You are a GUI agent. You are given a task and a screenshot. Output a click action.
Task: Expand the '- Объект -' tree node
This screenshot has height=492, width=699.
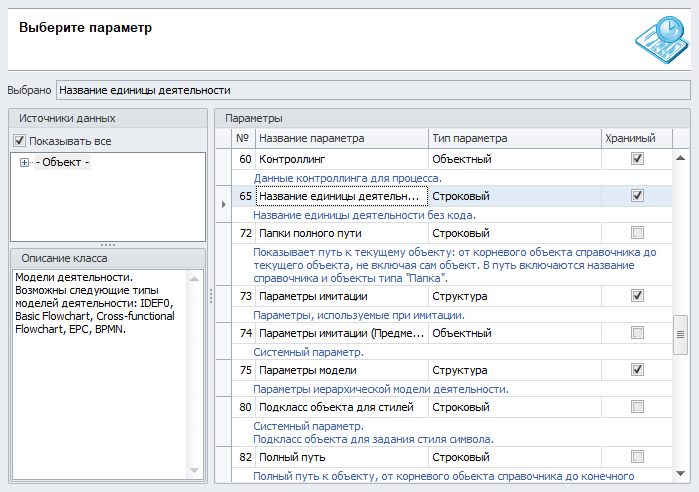[23, 163]
